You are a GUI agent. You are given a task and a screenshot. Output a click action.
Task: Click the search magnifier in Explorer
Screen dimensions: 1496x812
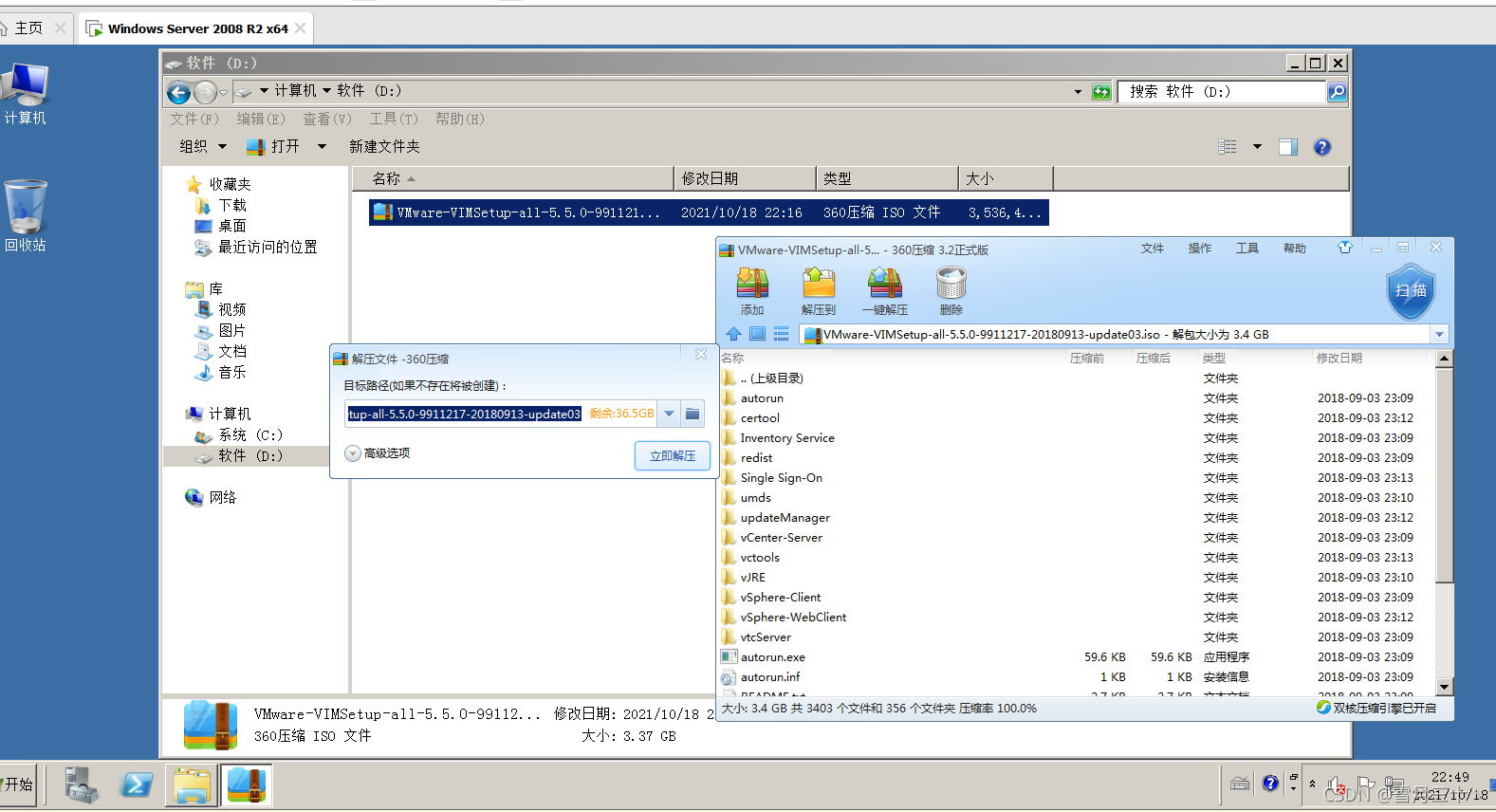click(x=1337, y=92)
